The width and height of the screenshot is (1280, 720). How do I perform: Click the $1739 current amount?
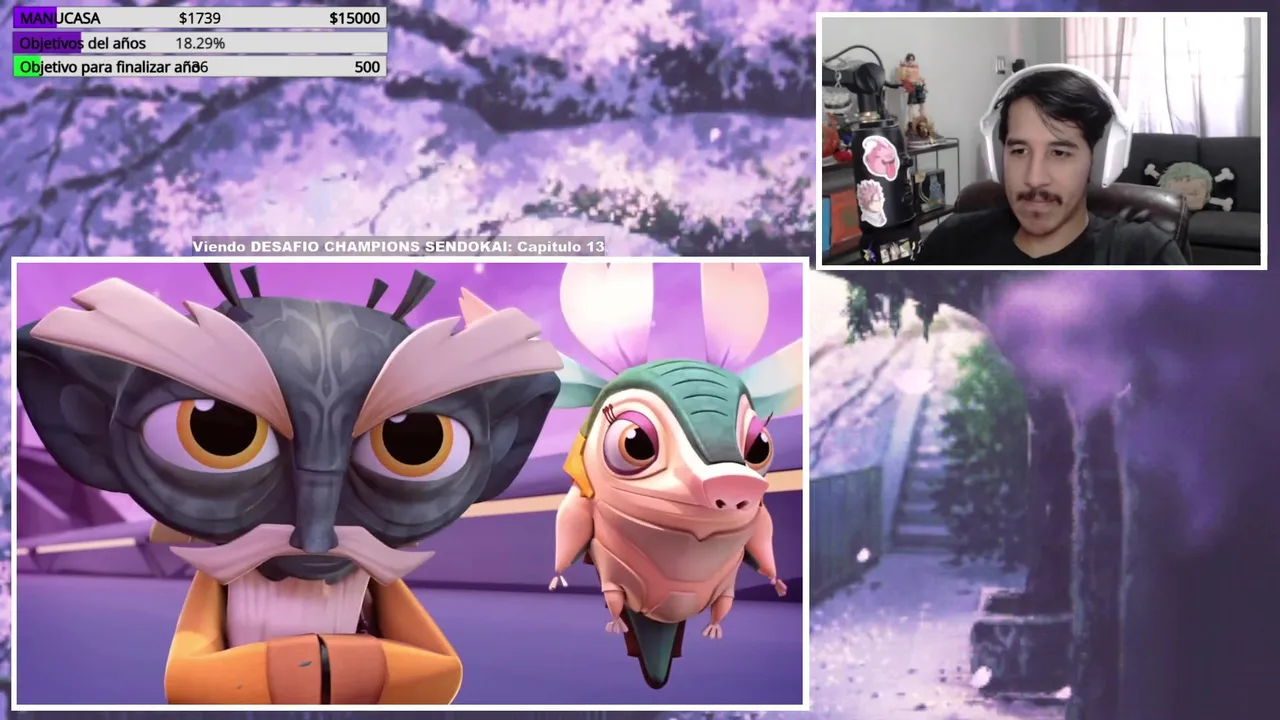pyautogui.click(x=200, y=18)
